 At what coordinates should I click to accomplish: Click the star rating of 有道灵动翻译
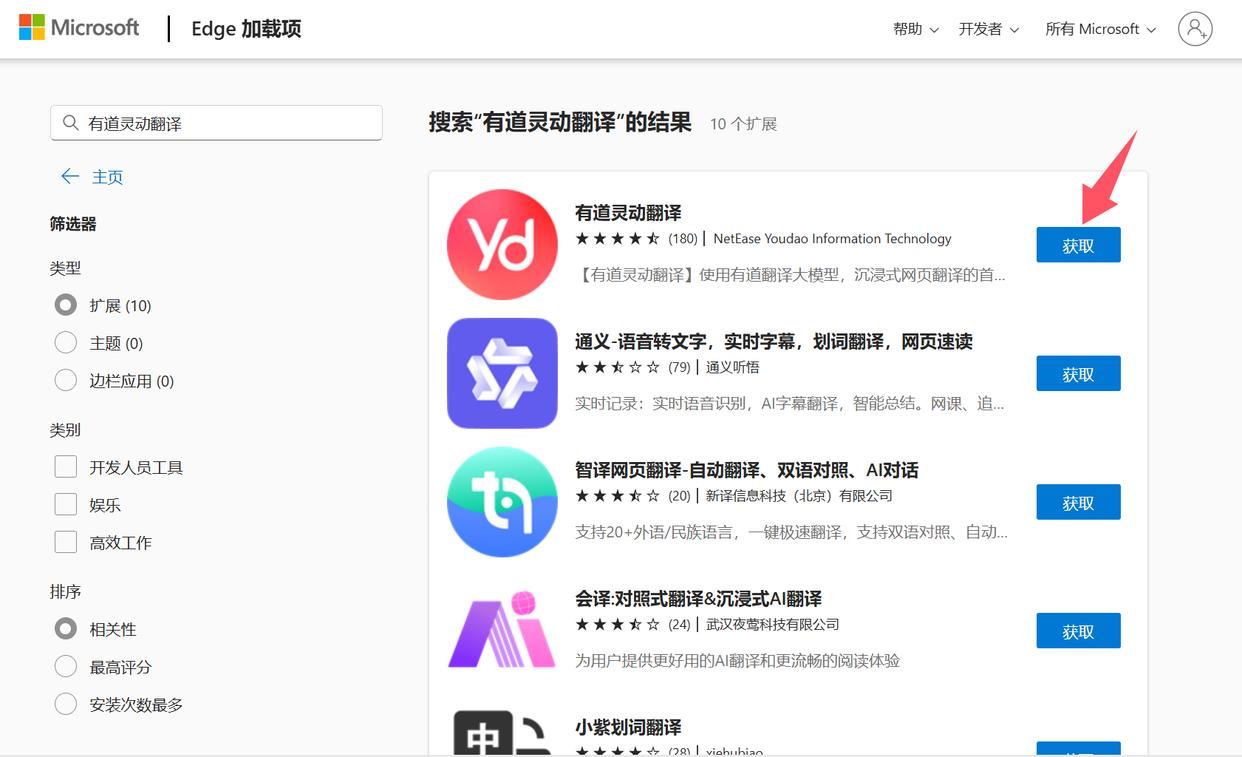click(x=617, y=239)
